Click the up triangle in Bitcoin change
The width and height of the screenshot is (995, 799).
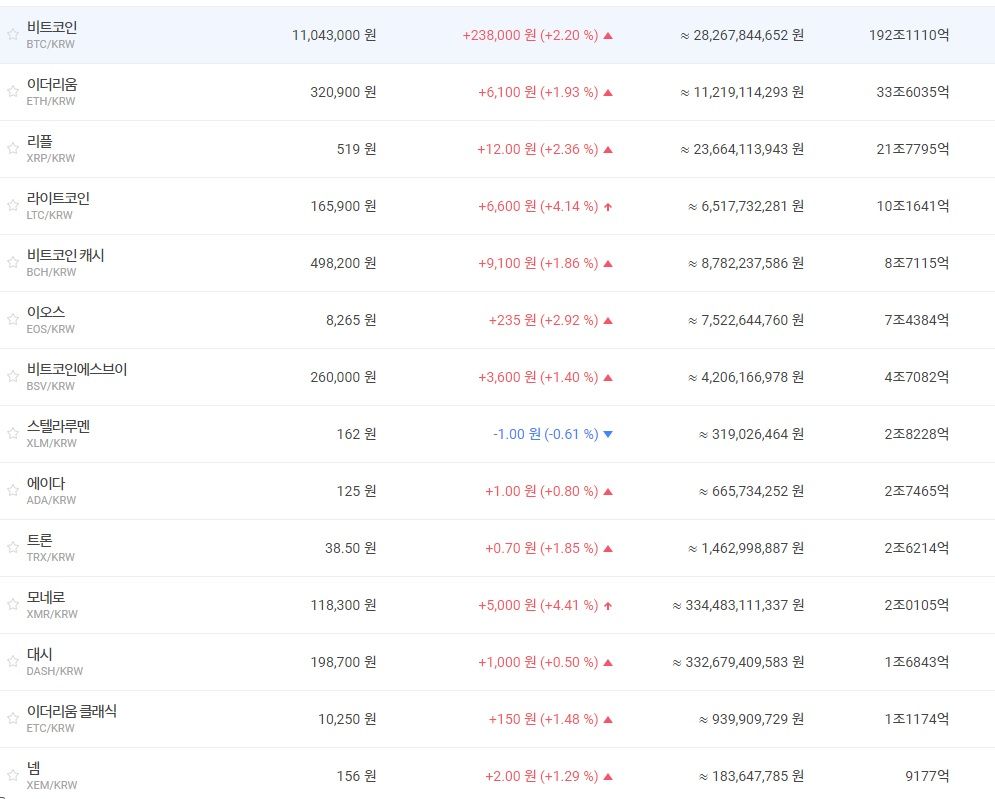[608, 36]
